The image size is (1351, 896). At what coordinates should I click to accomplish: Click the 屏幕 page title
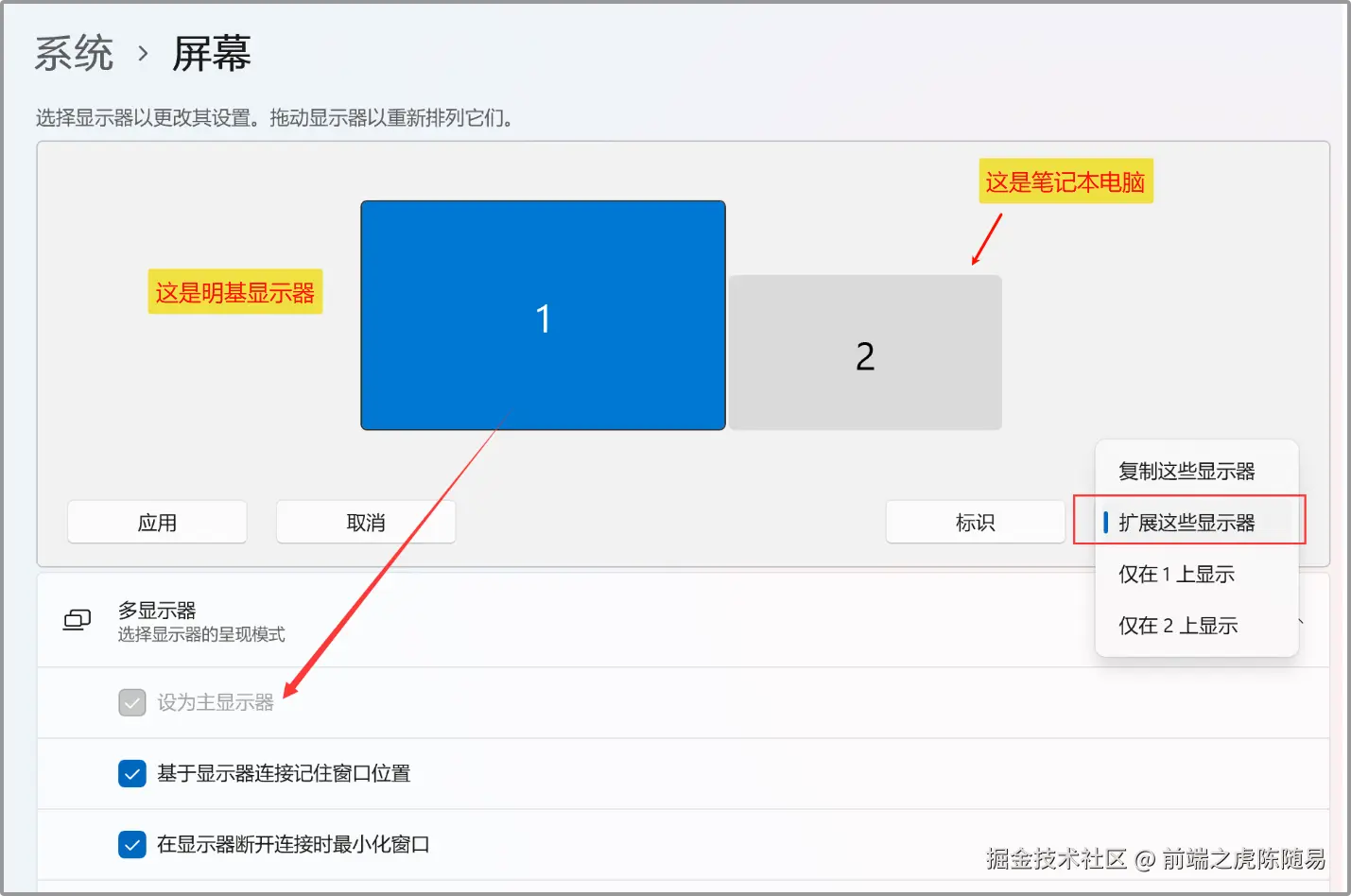212,54
